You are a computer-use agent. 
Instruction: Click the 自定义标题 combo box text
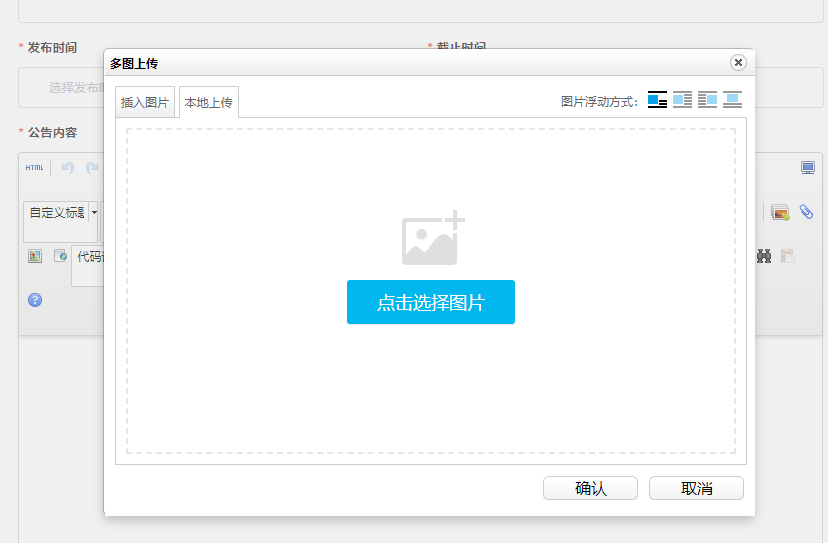pos(57,212)
